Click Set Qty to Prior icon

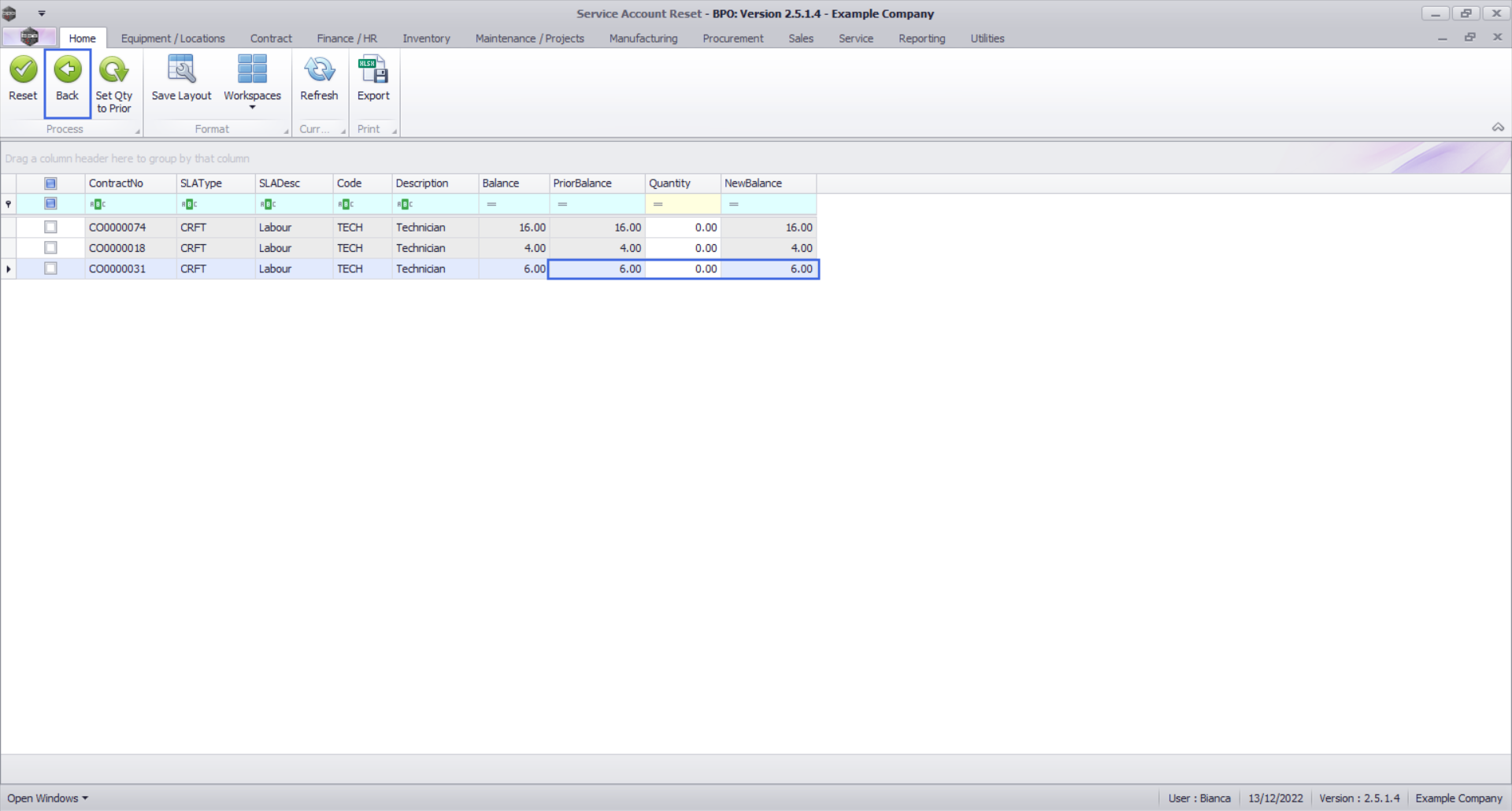(x=114, y=69)
